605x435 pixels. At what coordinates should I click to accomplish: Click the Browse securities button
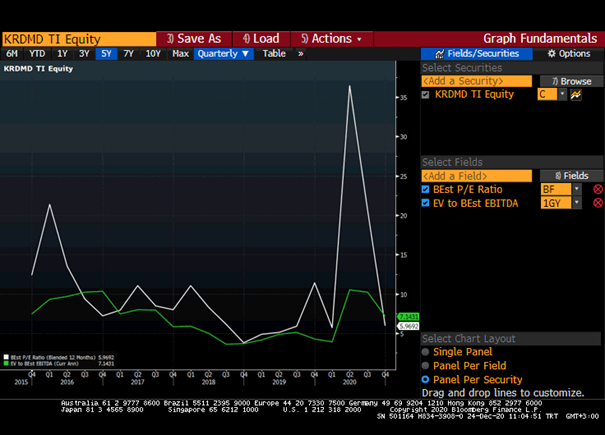point(571,81)
